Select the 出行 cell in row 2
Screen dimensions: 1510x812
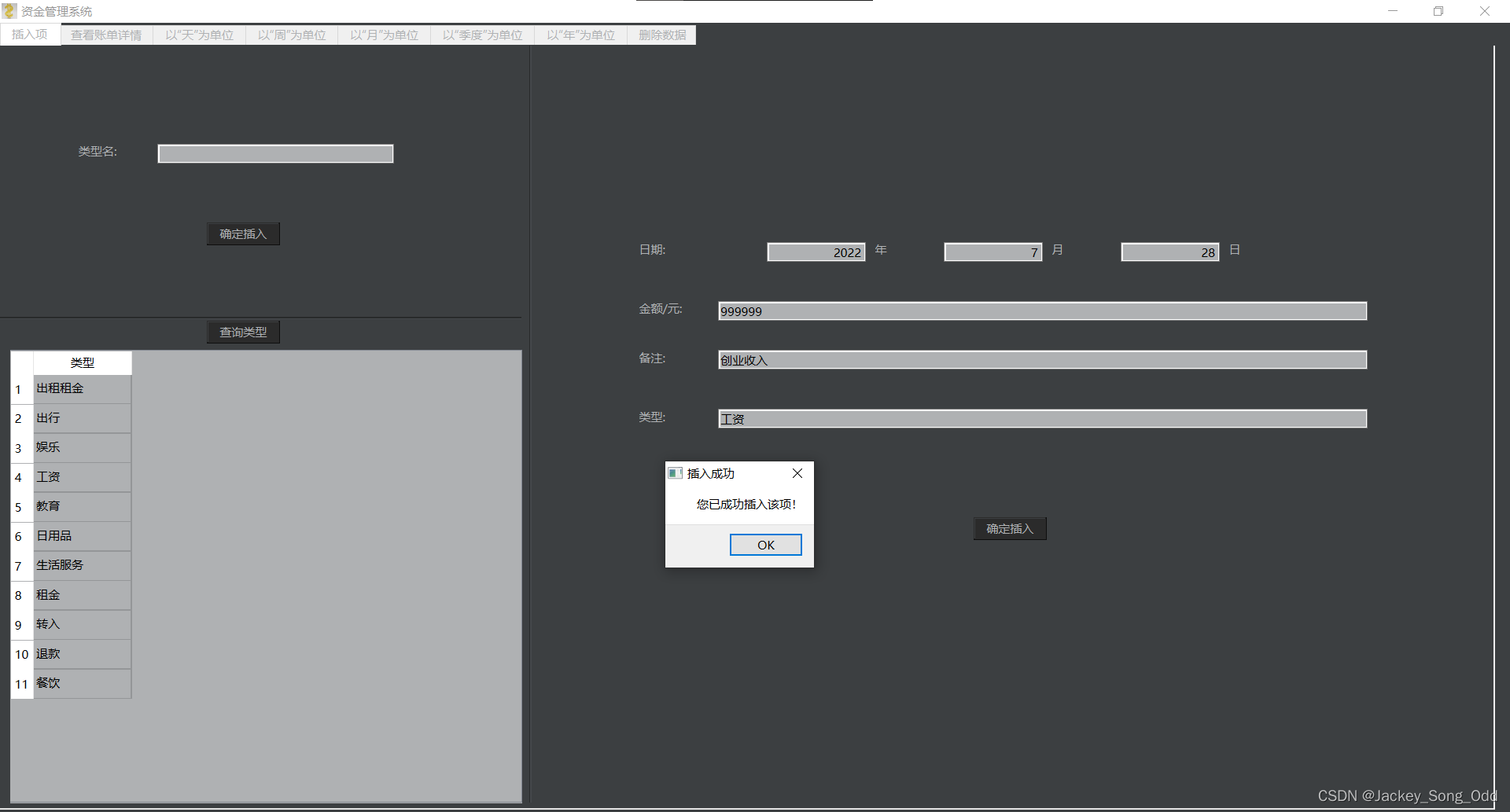pos(83,418)
